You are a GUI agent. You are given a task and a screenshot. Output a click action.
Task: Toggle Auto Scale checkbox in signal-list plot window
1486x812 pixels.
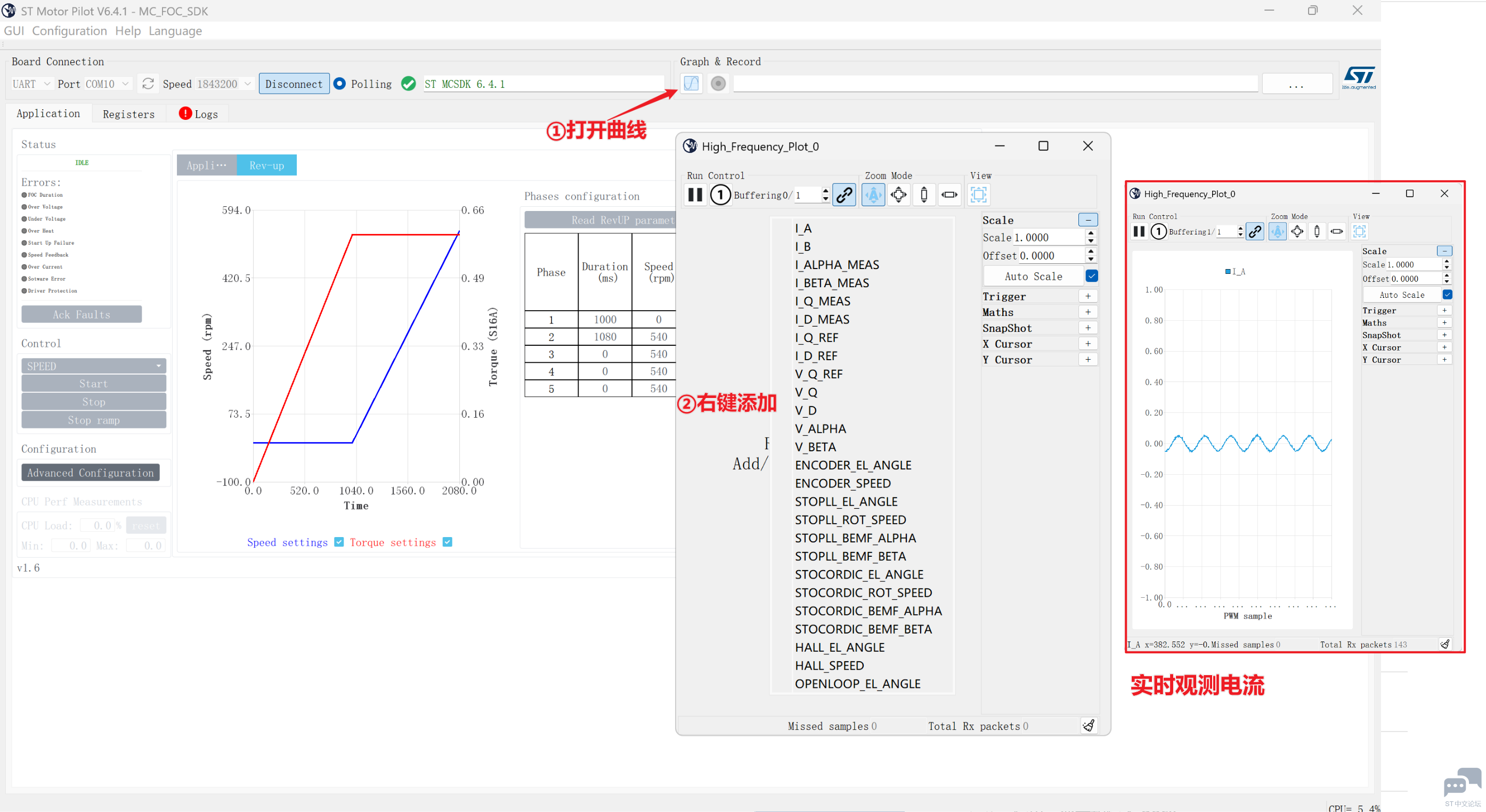pyautogui.click(x=1092, y=276)
